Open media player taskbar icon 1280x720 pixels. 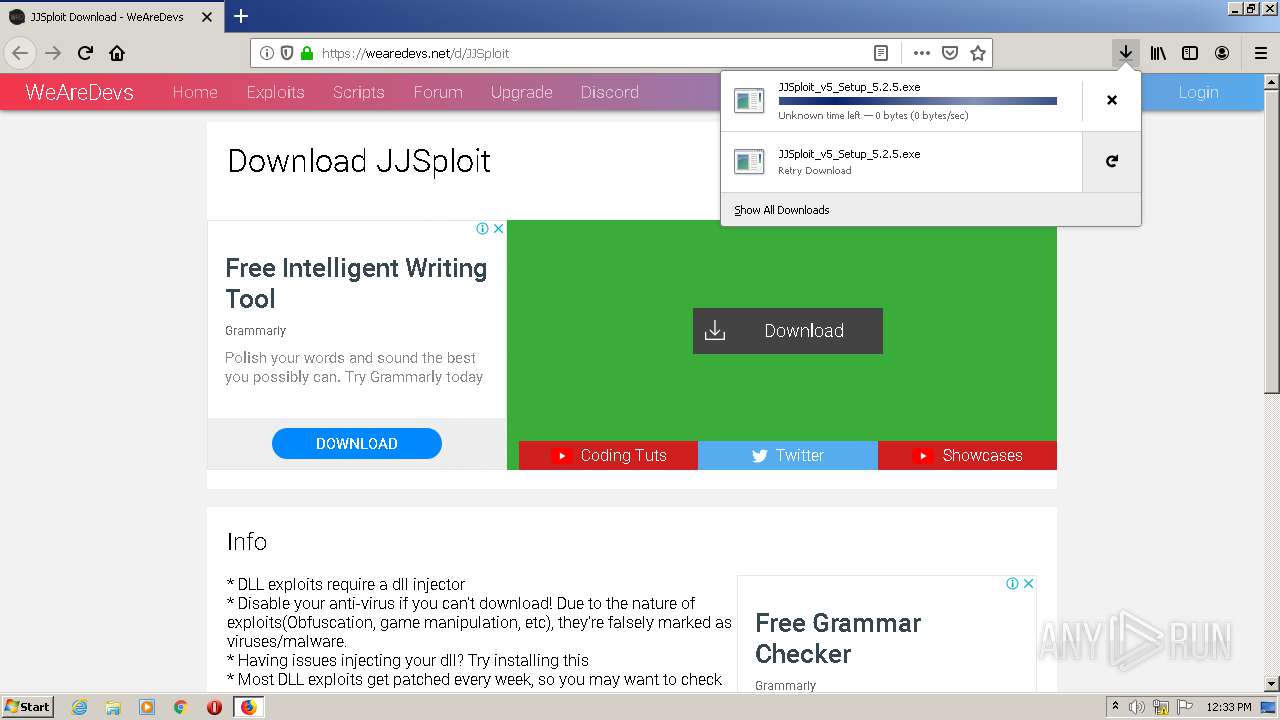147,707
